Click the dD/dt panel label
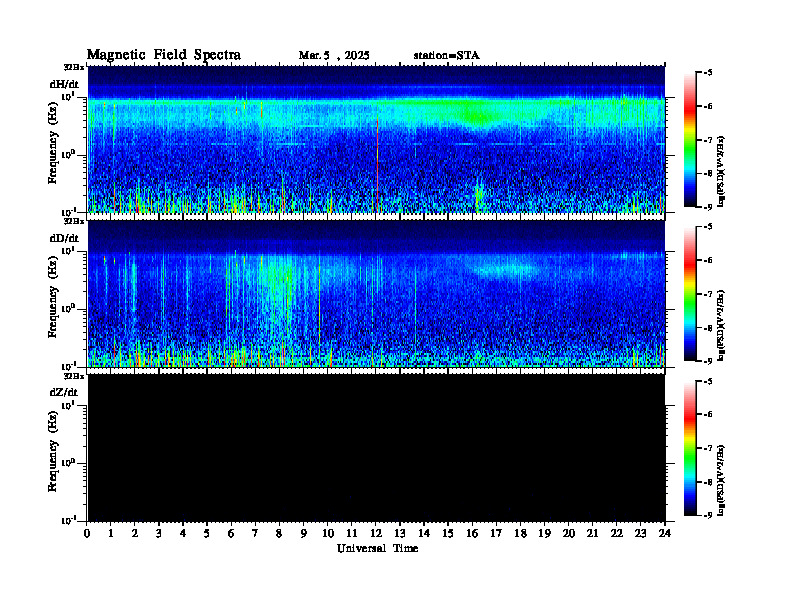 pos(64,238)
